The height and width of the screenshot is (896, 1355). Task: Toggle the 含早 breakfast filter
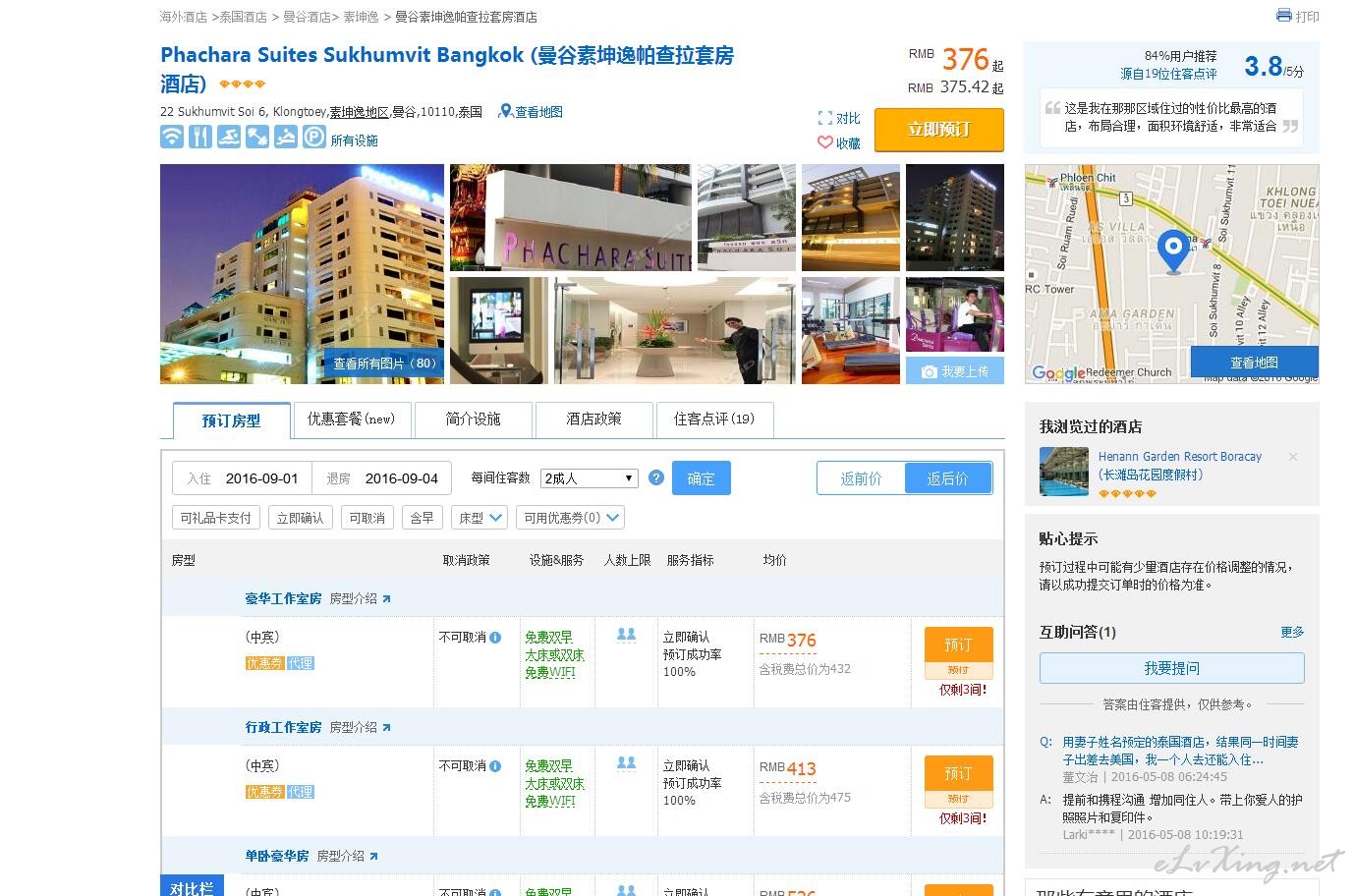(x=422, y=518)
